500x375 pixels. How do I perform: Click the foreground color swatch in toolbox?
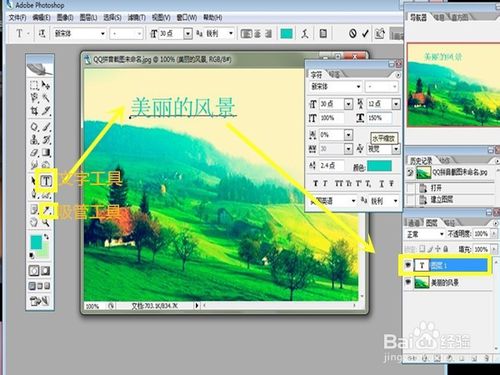(x=36, y=242)
